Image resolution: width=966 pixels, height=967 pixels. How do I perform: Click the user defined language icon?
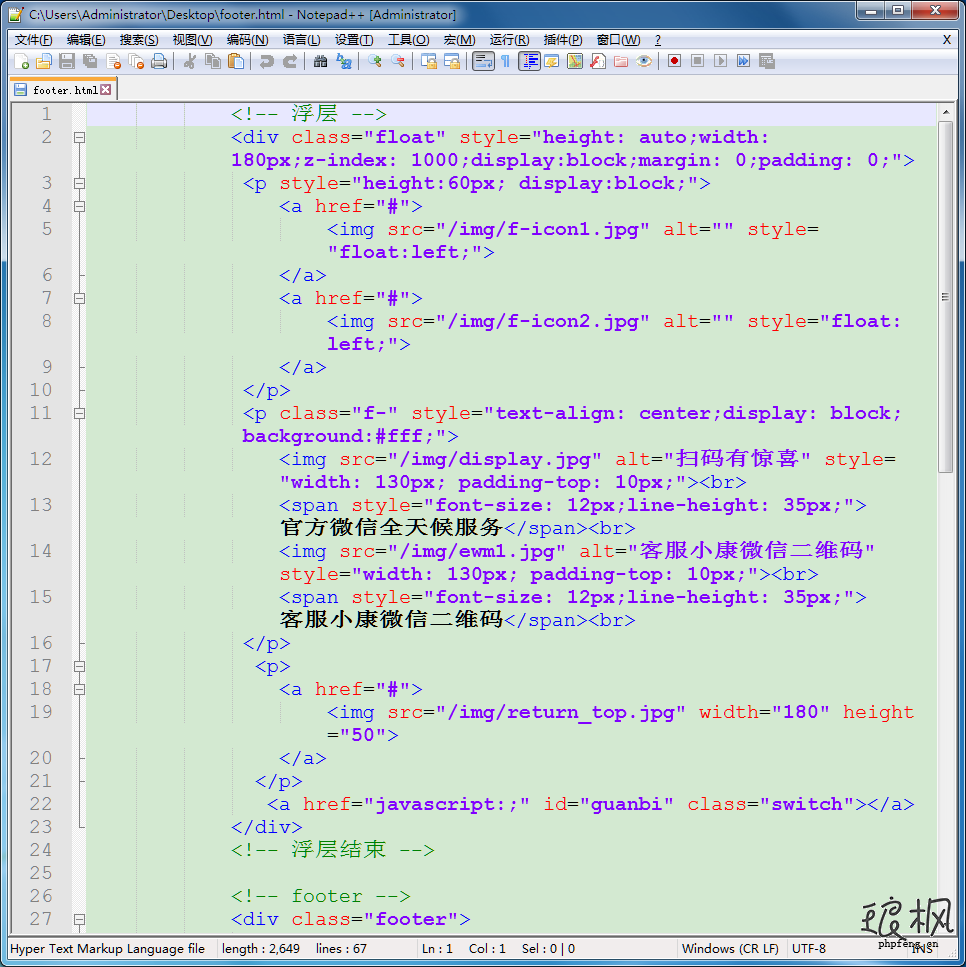point(551,61)
